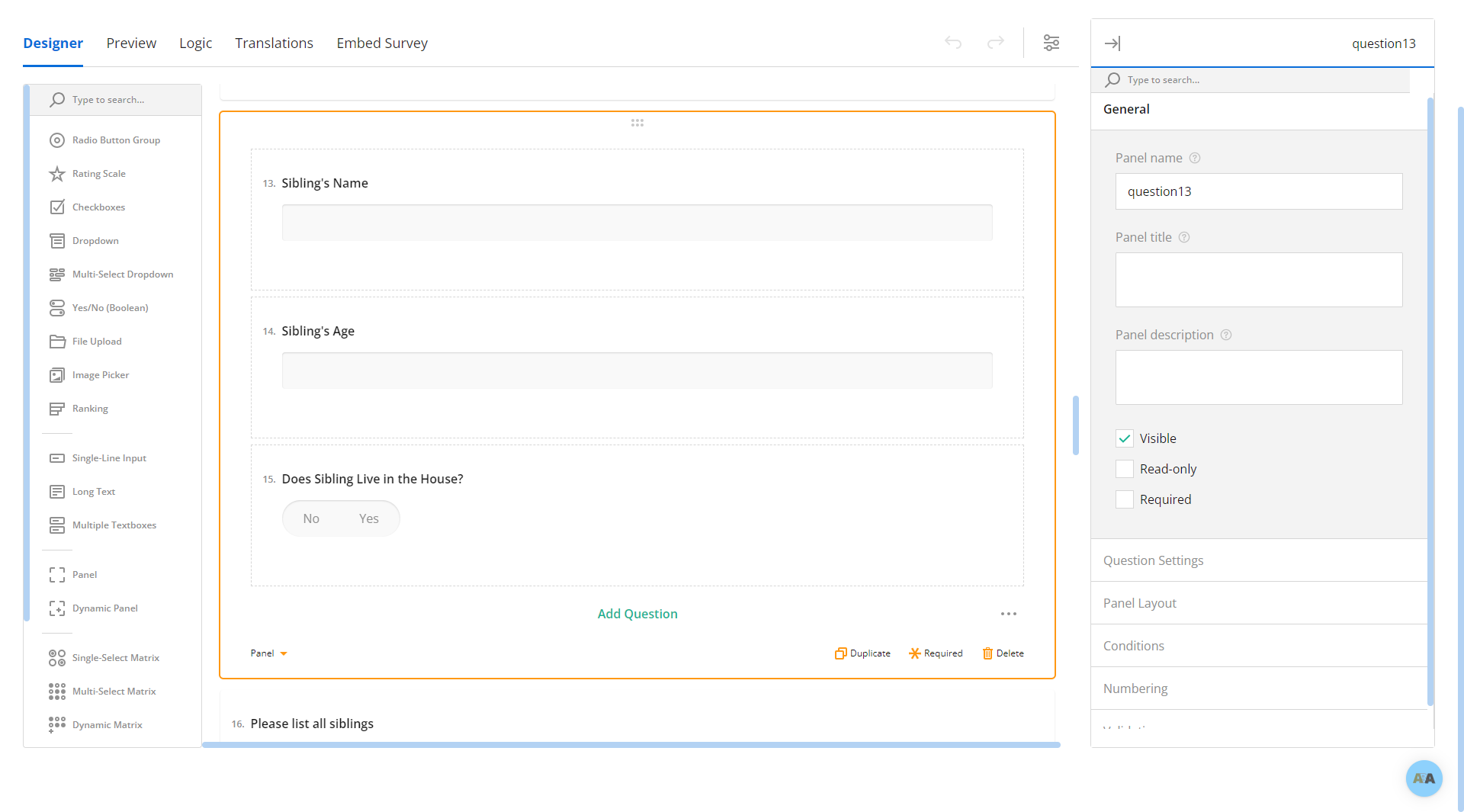
Task: Uncheck the Visible checkbox
Action: pyautogui.click(x=1125, y=438)
